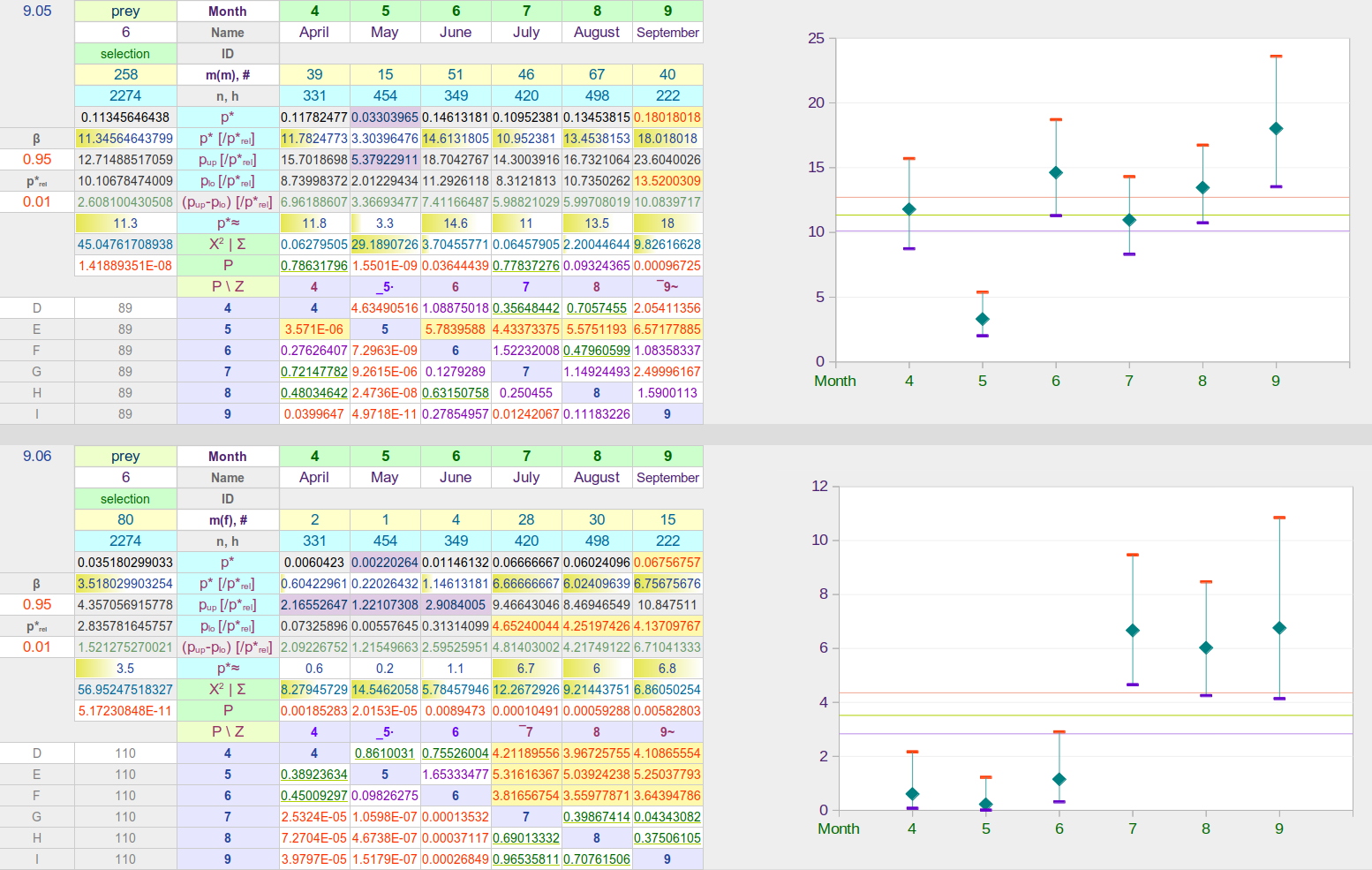Click the cell with value 56.95247518327
The width and height of the screenshot is (1372, 870).
pyautogui.click(x=125, y=690)
